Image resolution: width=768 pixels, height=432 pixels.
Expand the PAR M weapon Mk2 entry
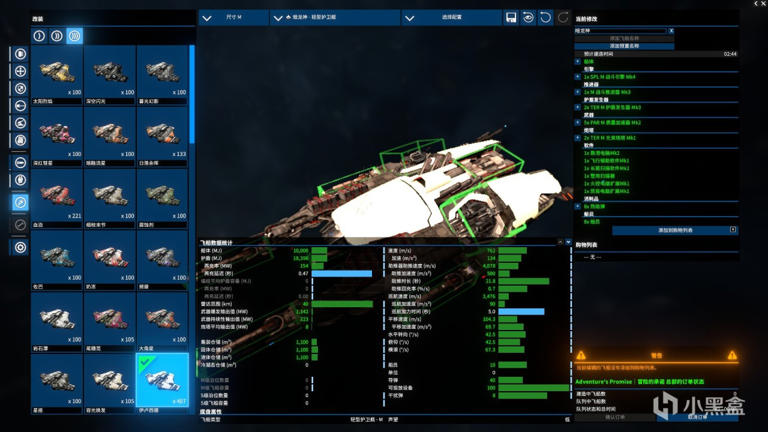pyautogui.click(x=578, y=123)
